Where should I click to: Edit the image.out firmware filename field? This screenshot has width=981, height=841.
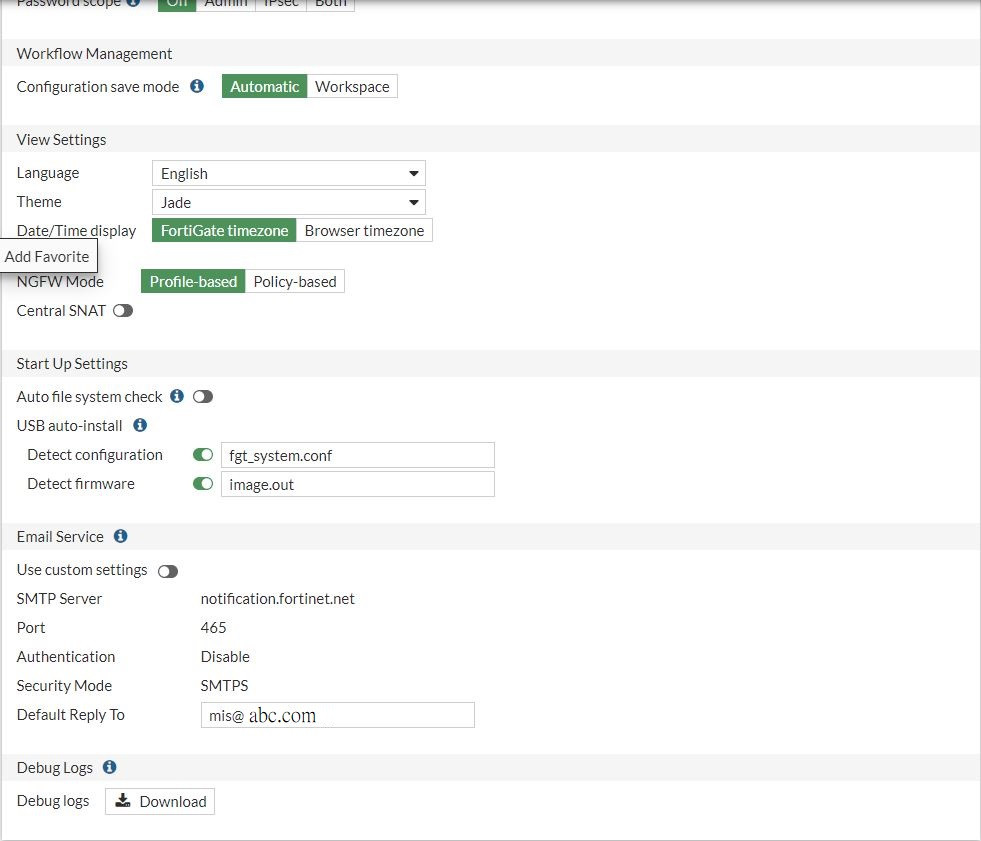click(358, 484)
